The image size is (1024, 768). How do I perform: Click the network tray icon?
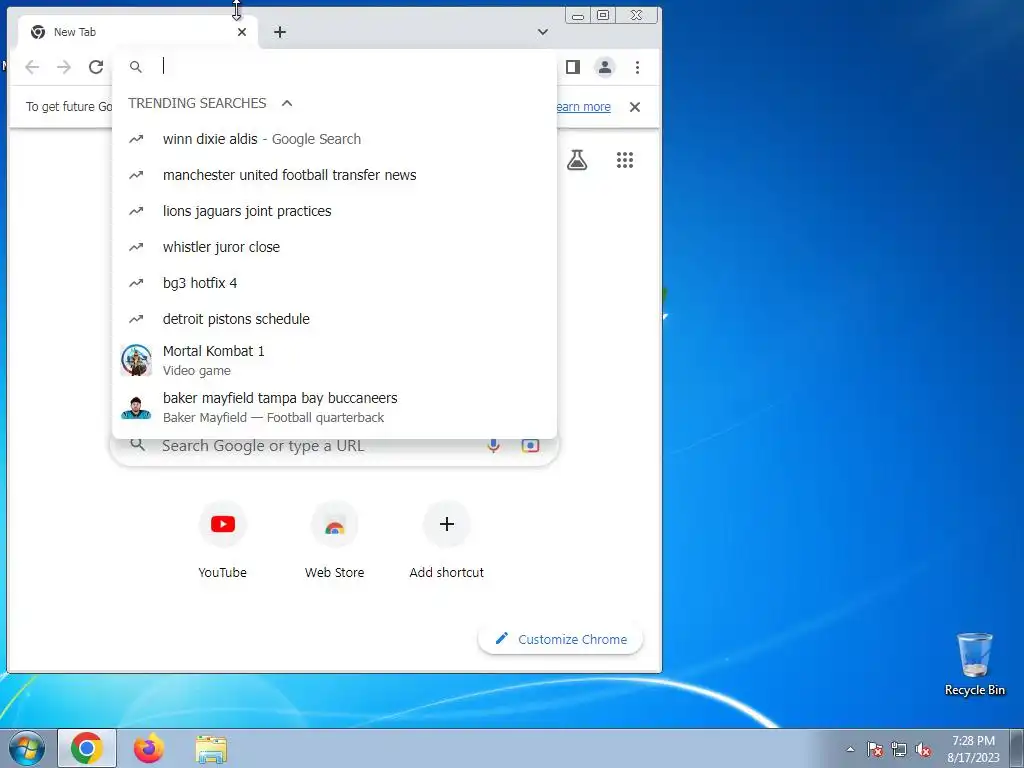click(899, 749)
